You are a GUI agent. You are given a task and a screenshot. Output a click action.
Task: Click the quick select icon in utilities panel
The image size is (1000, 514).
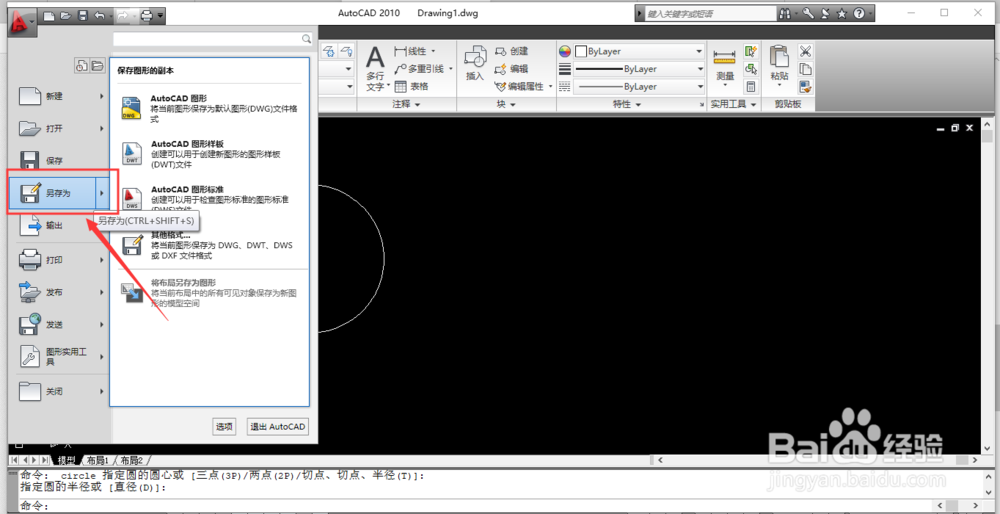[x=751, y=51]
